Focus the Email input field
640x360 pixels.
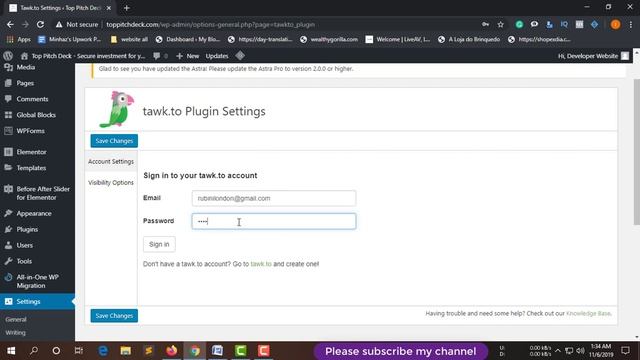(274, 198)
